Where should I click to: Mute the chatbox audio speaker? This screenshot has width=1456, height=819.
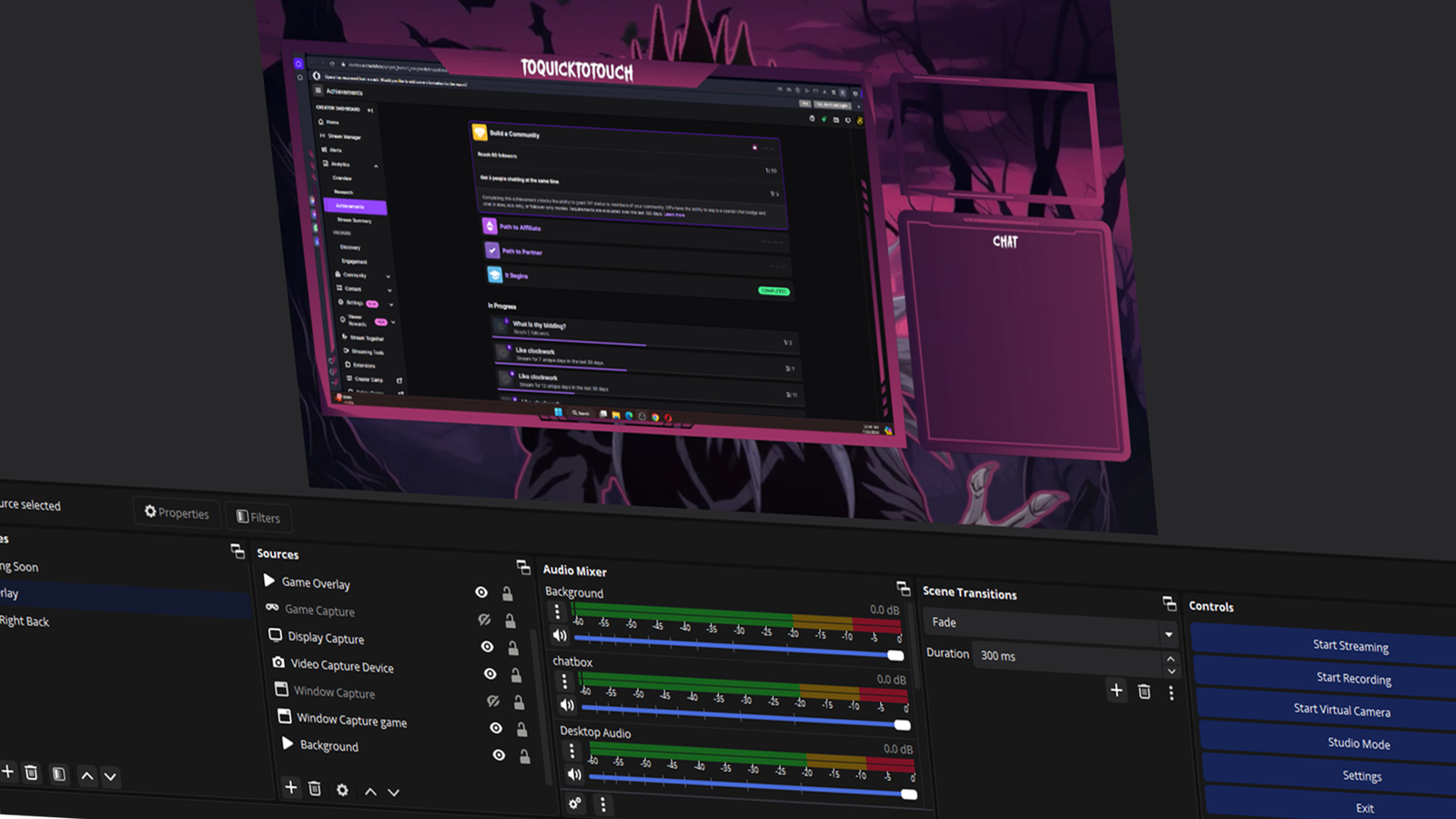click(x=567, y=704)
